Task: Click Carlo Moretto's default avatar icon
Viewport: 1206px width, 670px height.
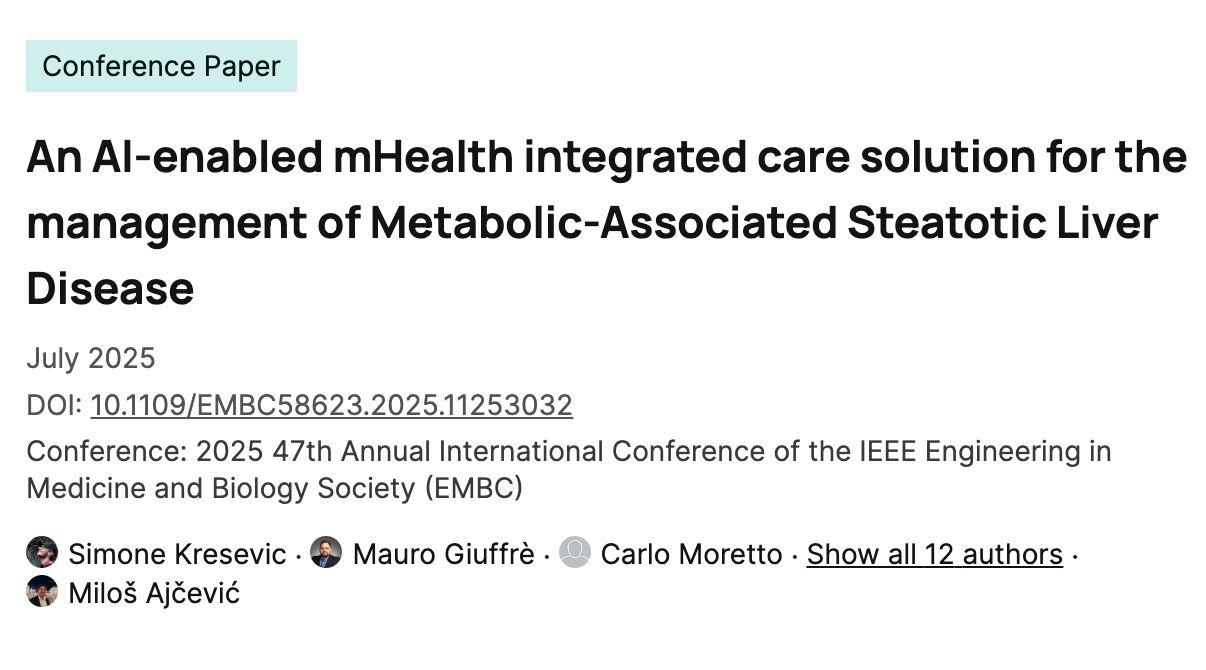Action: [577, 554]
